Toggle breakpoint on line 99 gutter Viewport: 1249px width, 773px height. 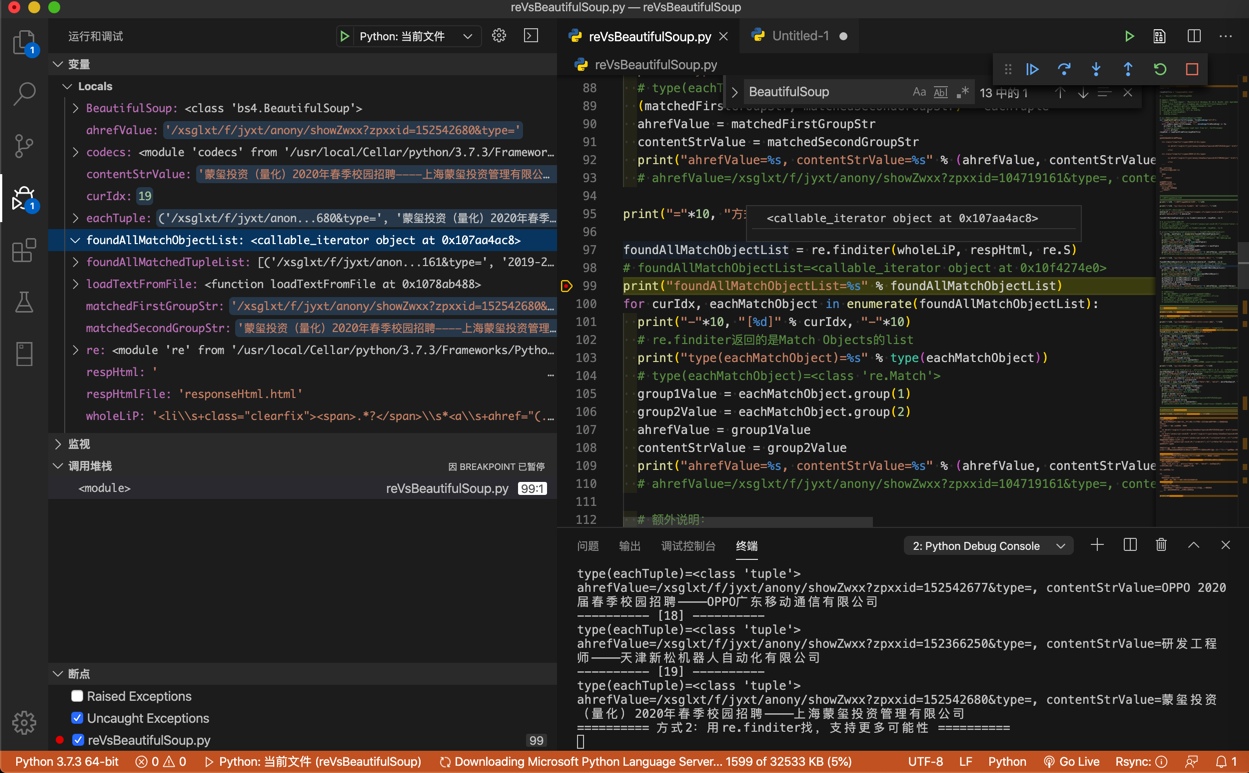(x=566, y=286)
